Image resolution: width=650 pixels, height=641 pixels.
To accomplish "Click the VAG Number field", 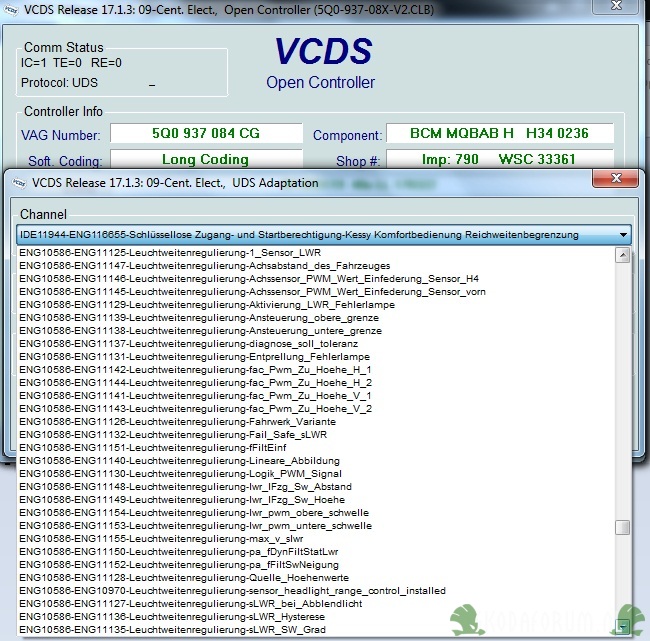I will click(205, 134).
